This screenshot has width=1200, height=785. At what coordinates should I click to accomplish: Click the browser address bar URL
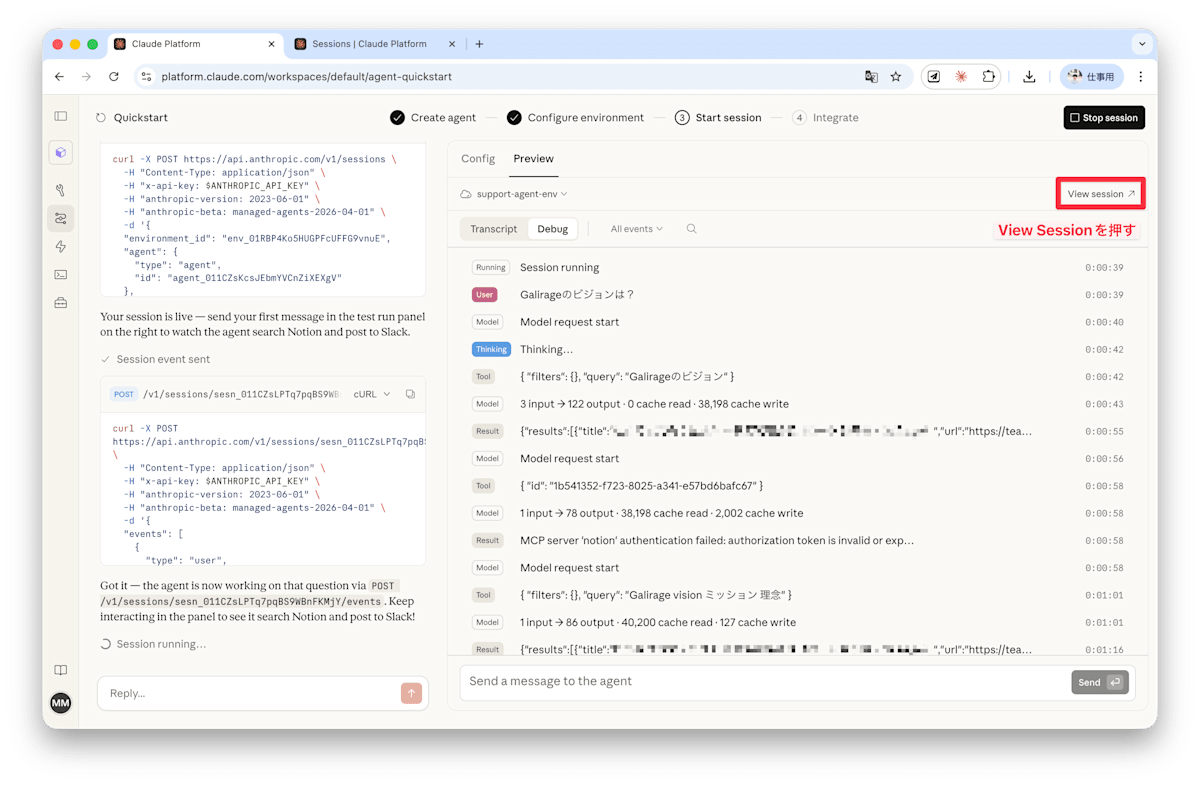[x=306, y=76]
